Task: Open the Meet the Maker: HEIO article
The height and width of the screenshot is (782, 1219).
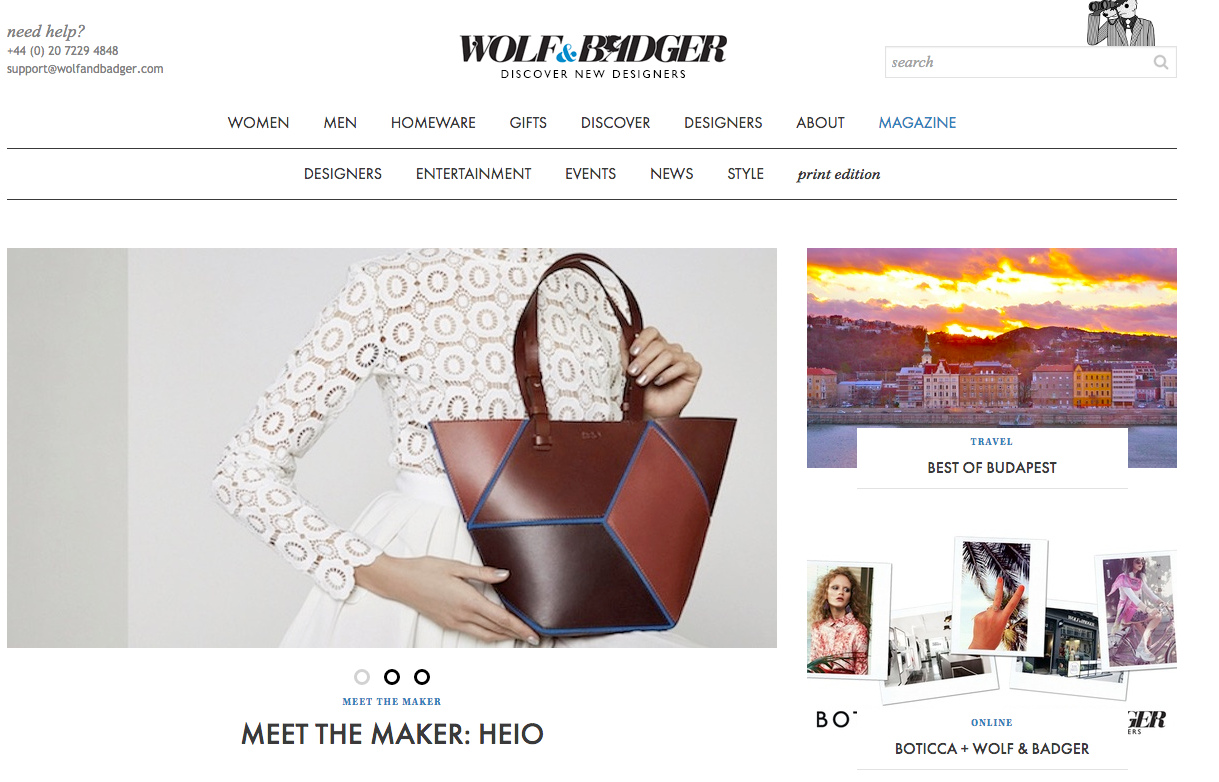Action: [x=392, y=734]
